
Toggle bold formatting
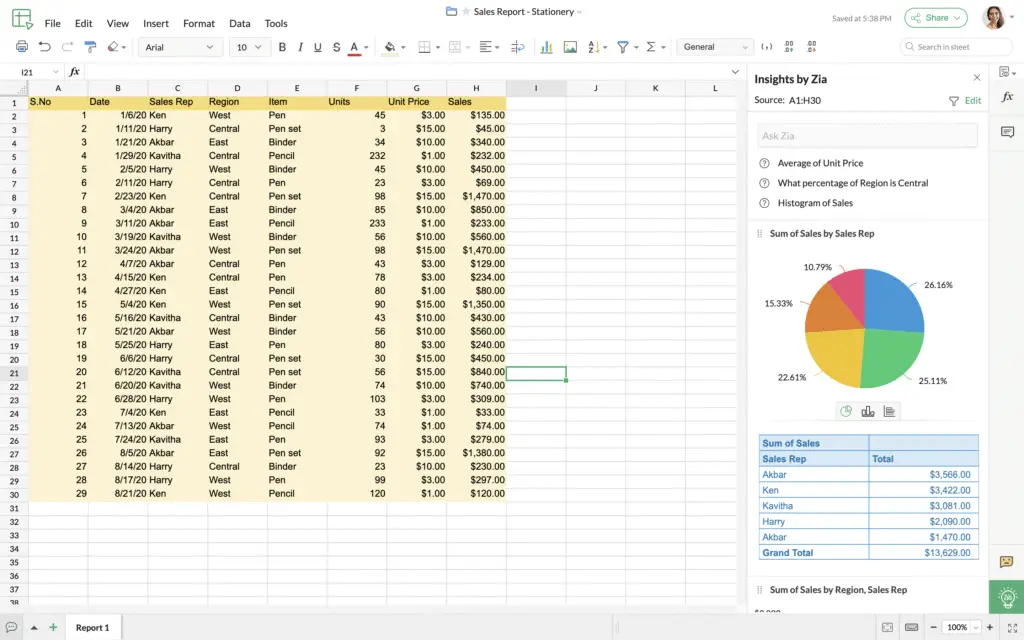(x=282, y=47)
